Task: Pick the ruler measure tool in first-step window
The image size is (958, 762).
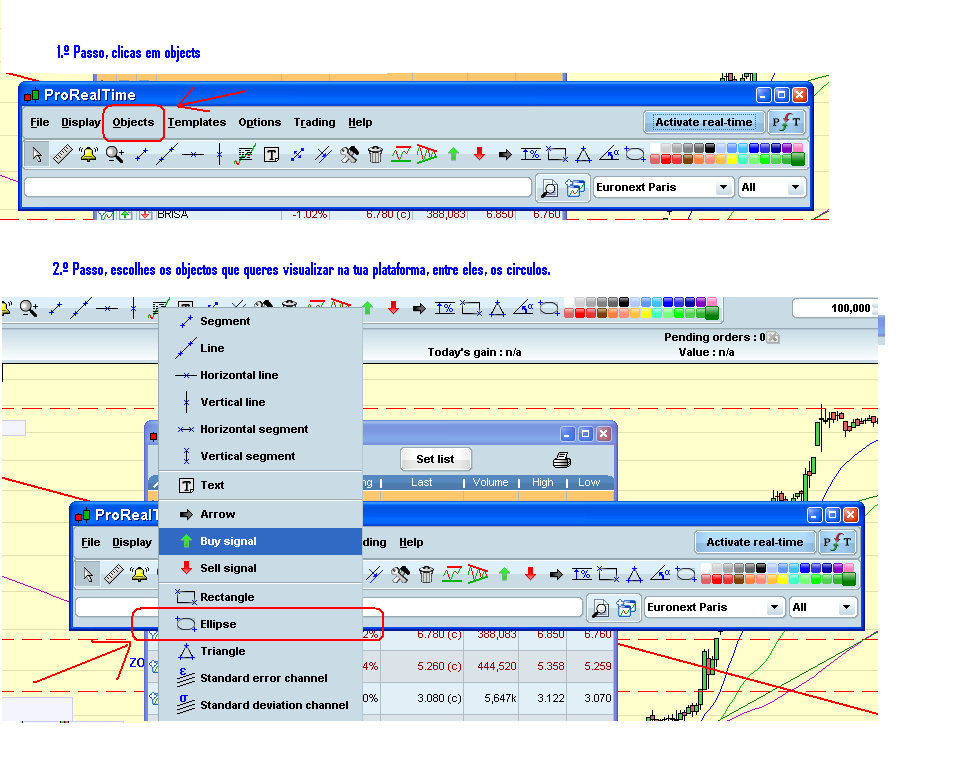Action: (x=62, y=155)
